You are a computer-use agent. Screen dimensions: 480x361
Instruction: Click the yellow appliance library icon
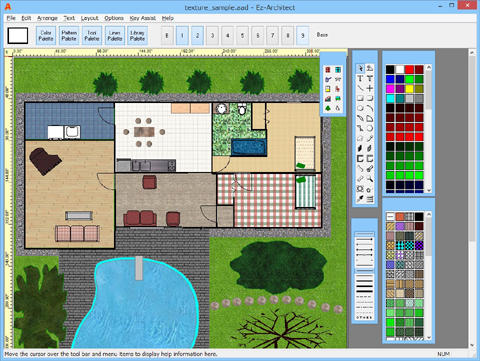coord(328,89)
